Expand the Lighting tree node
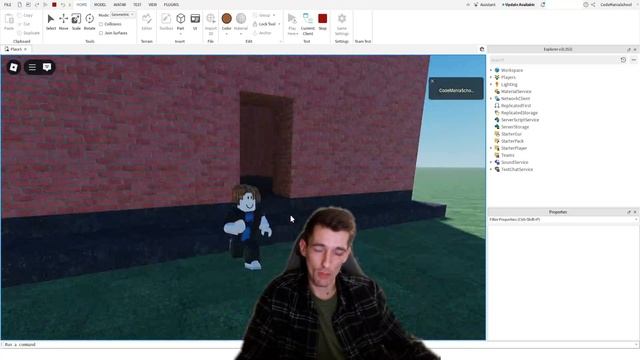640x360 pixels. click(491, 84)
